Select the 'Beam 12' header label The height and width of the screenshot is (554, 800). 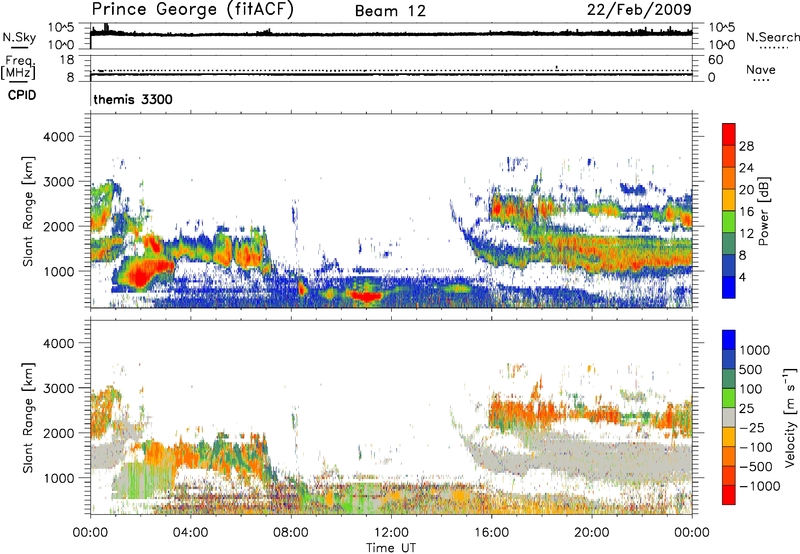390,11
